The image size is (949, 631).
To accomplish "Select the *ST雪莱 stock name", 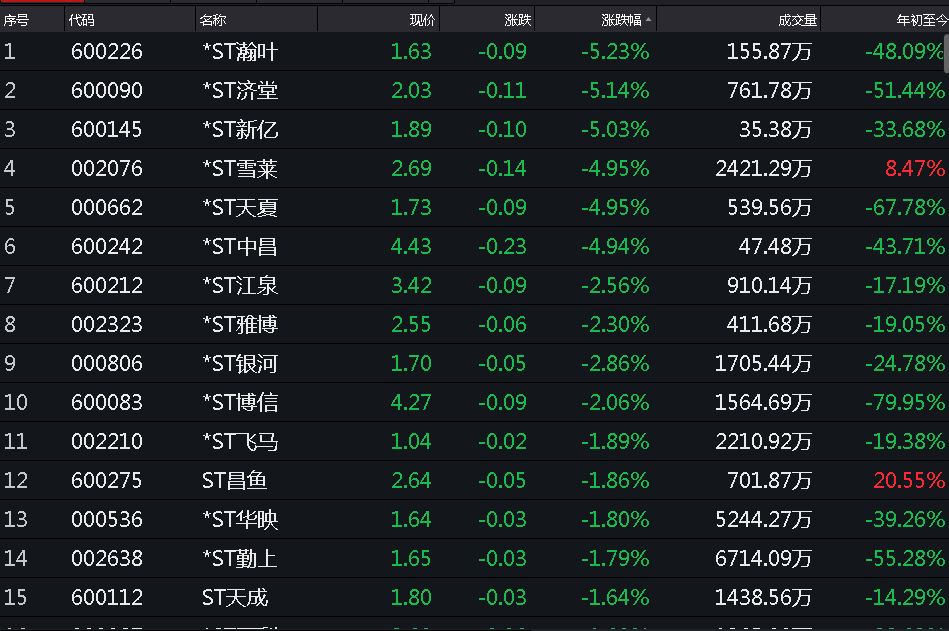I will pos(239,169).
